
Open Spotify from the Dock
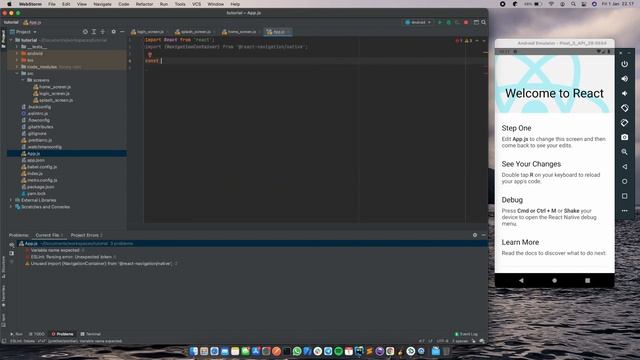tap(338, 351)
